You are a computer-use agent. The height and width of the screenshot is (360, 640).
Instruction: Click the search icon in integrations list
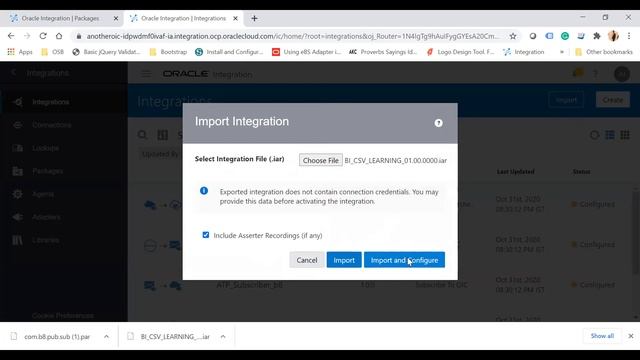point(142,135)
